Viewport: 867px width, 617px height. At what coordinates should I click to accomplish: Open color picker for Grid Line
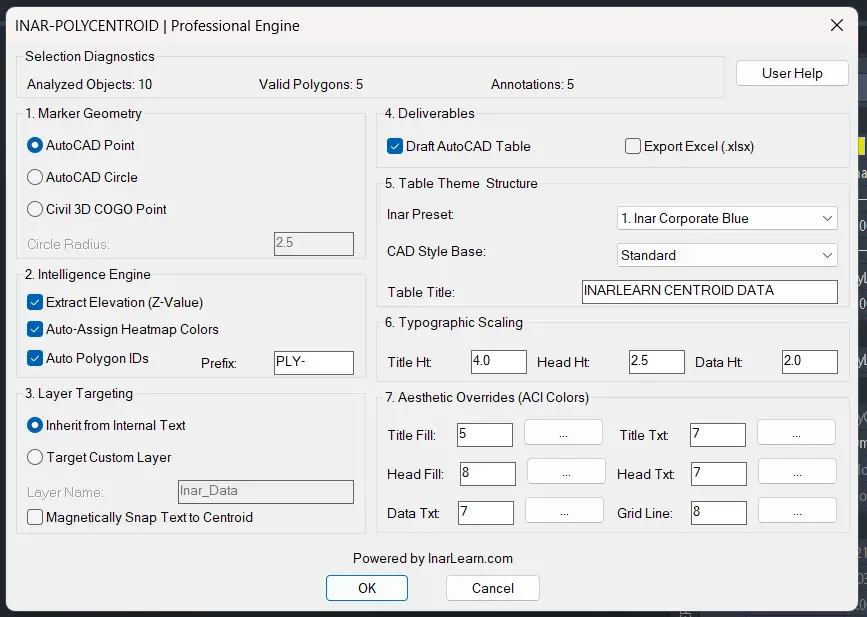click(797, 510)
